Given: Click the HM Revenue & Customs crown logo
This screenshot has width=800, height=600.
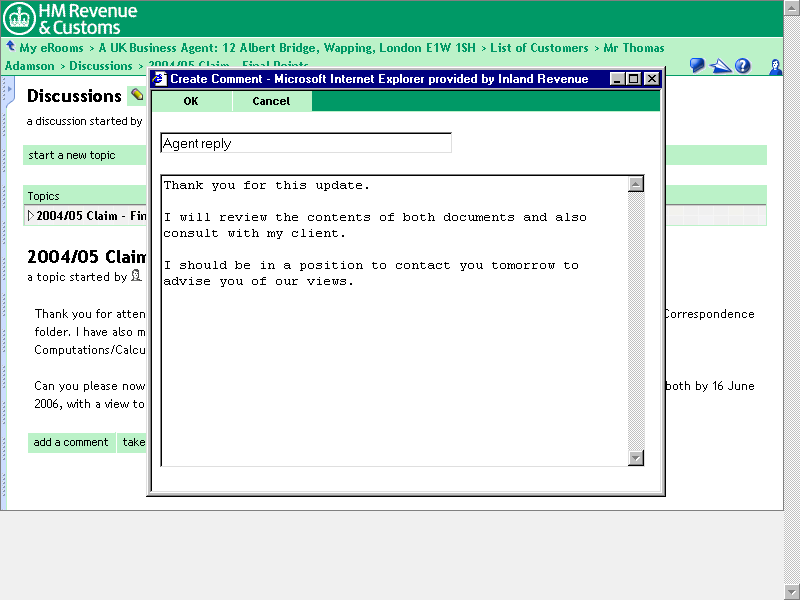Looking at the screenshot, I should click(x=20, y=18).
